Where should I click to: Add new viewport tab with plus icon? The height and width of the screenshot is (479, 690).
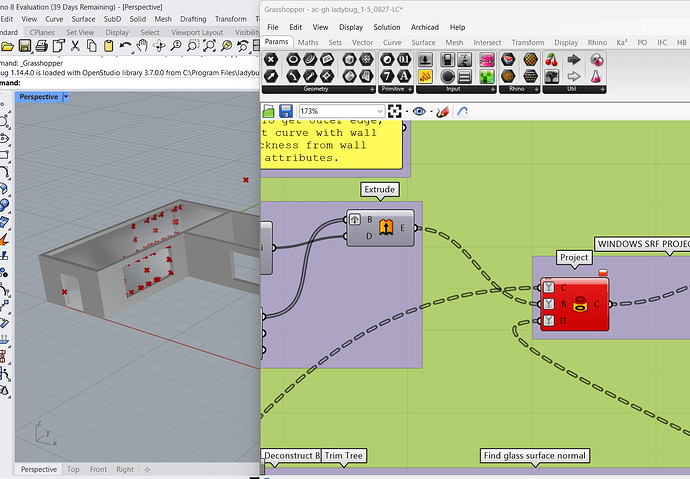(x=147, y=470)
